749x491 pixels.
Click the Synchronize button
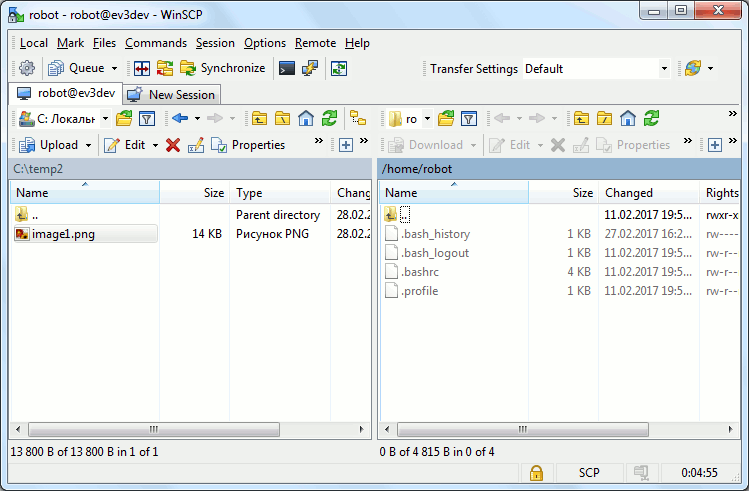(223, 68)
